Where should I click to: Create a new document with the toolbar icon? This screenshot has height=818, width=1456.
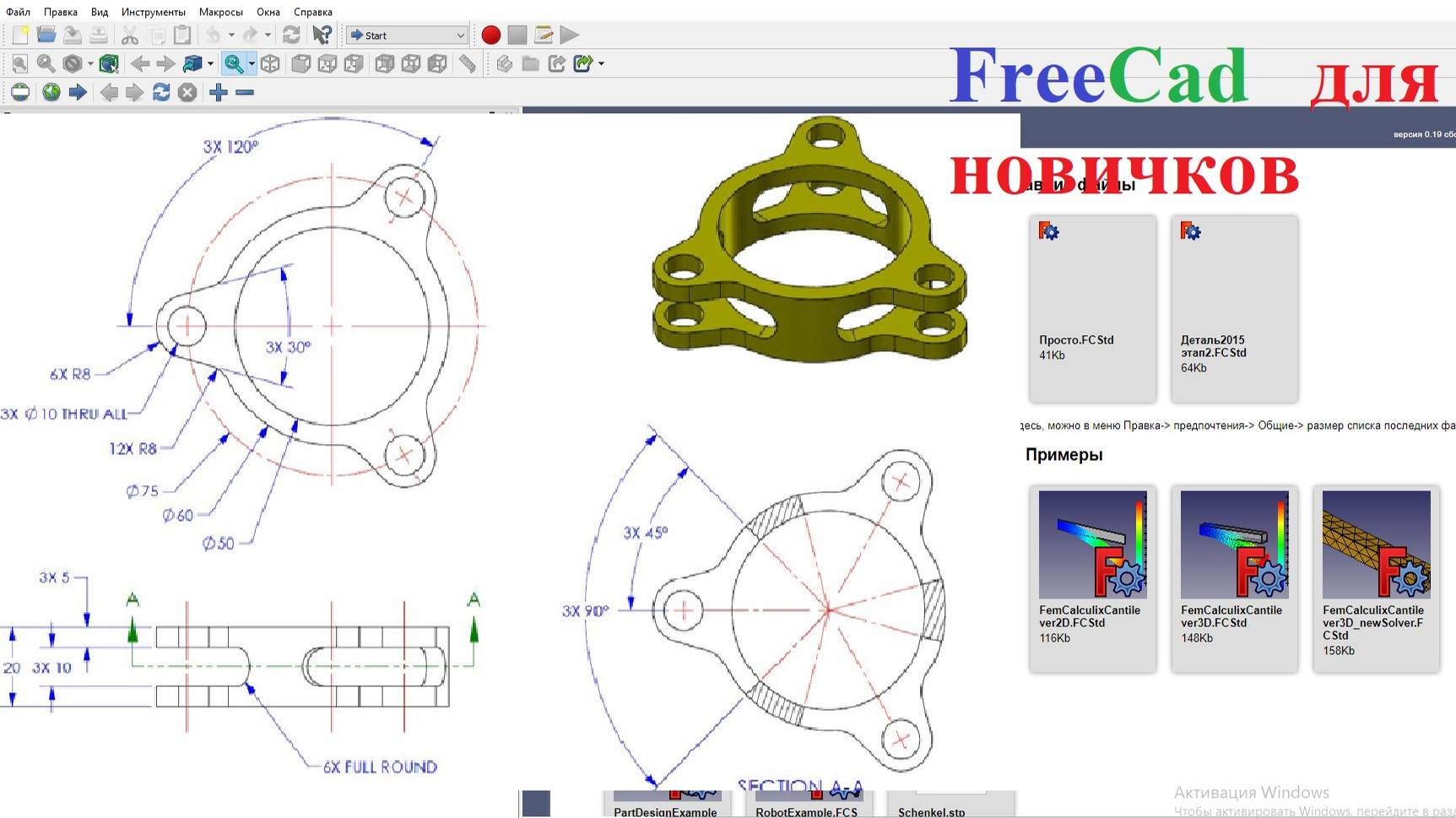(x=20, y=35)
